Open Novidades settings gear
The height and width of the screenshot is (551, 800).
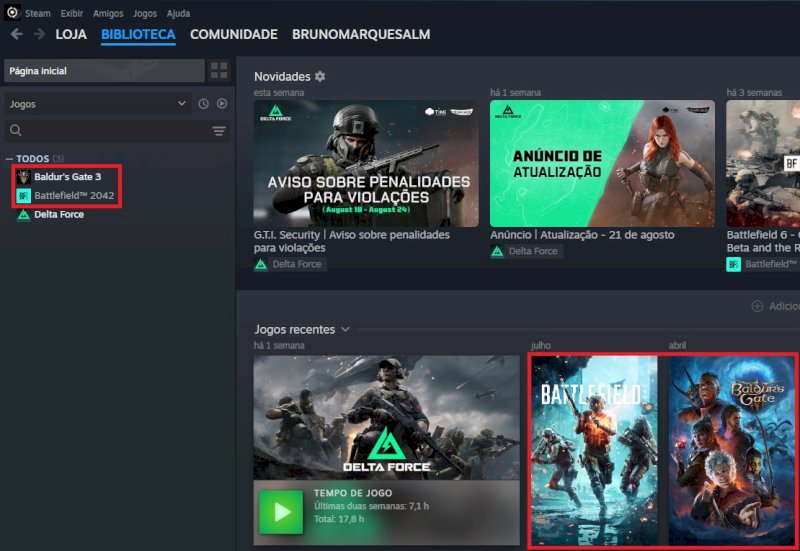tap(320, 76)
